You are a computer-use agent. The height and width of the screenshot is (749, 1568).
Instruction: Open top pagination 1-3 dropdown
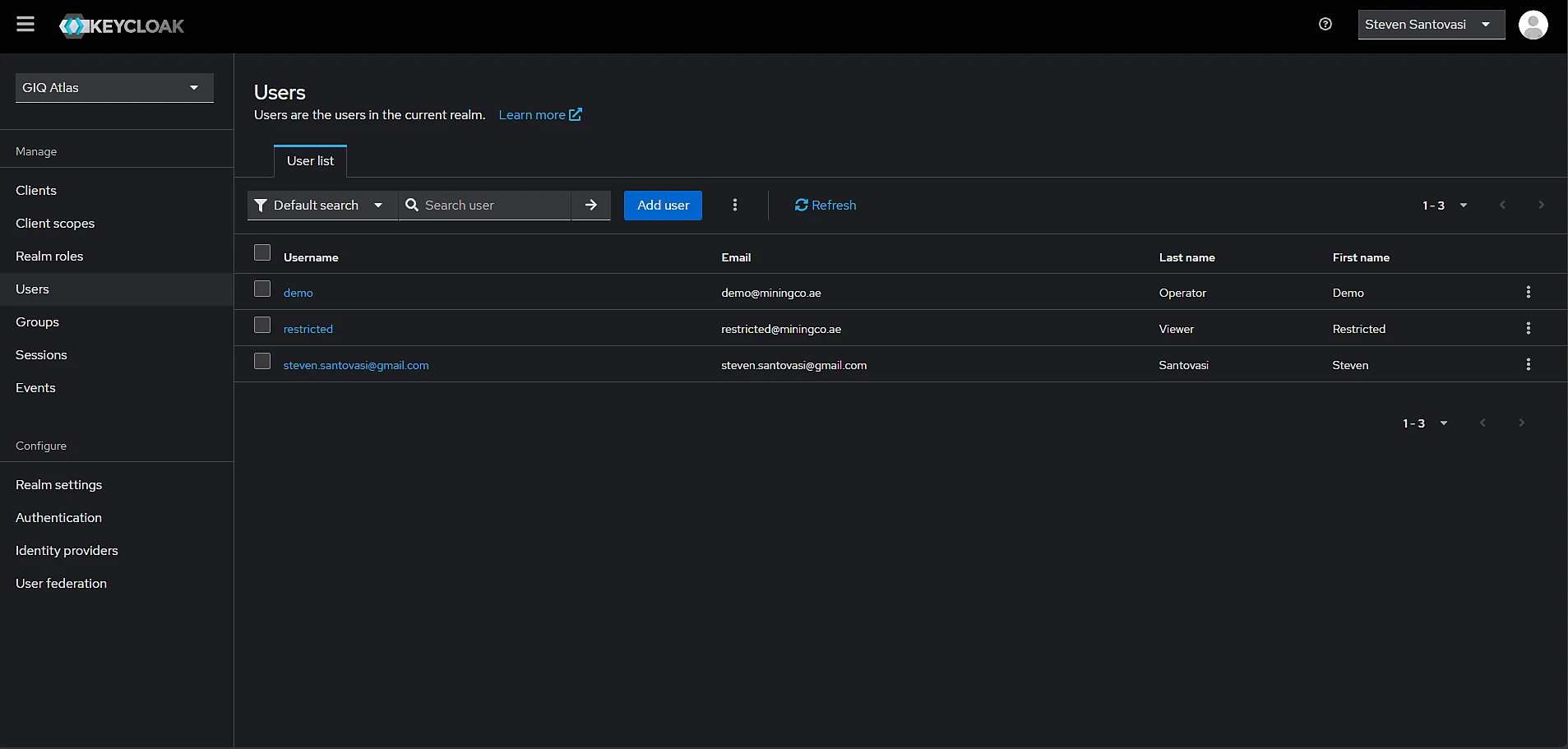pos(1445,206)
